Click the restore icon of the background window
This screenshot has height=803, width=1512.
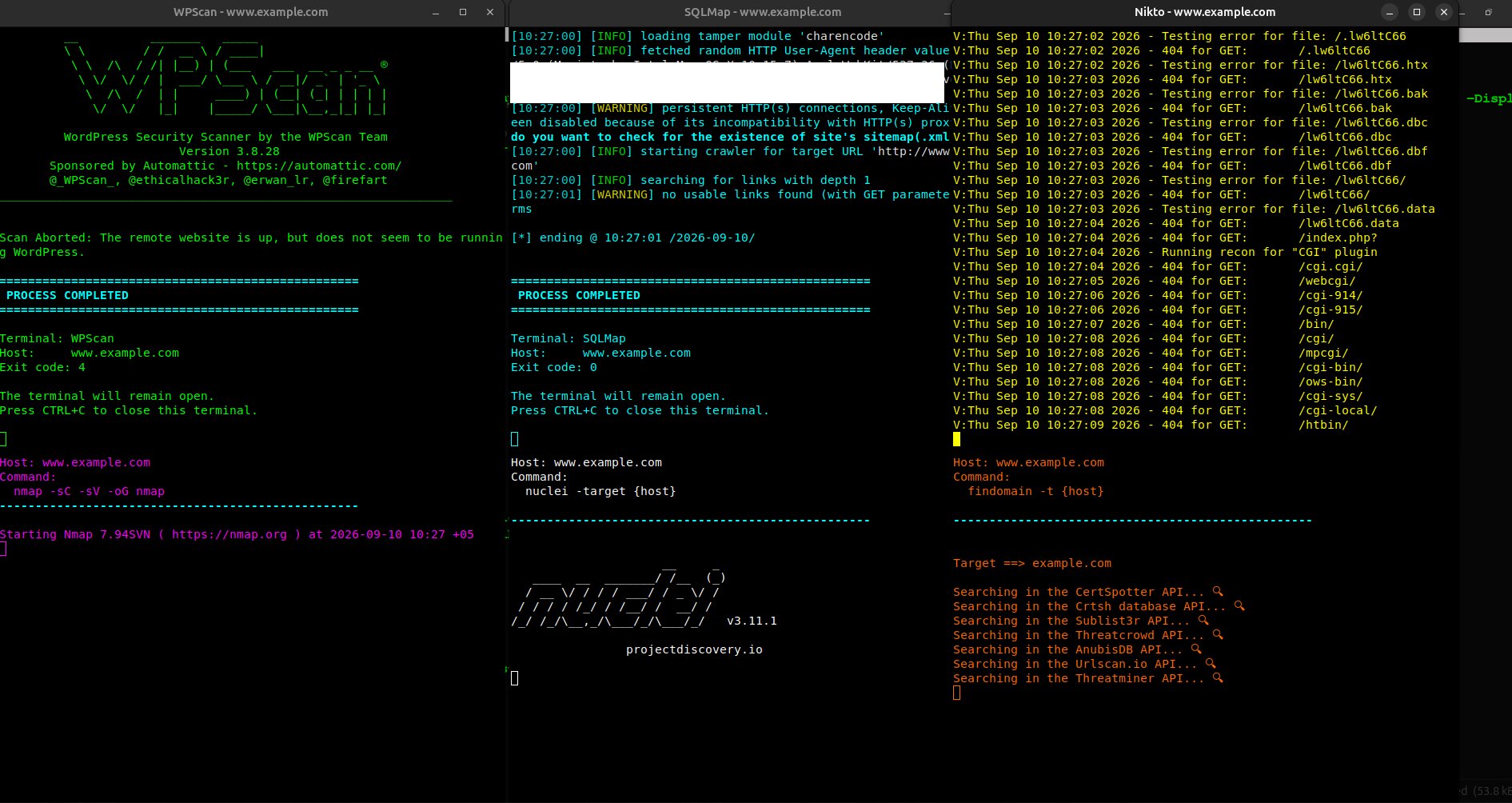[1488, 12]
